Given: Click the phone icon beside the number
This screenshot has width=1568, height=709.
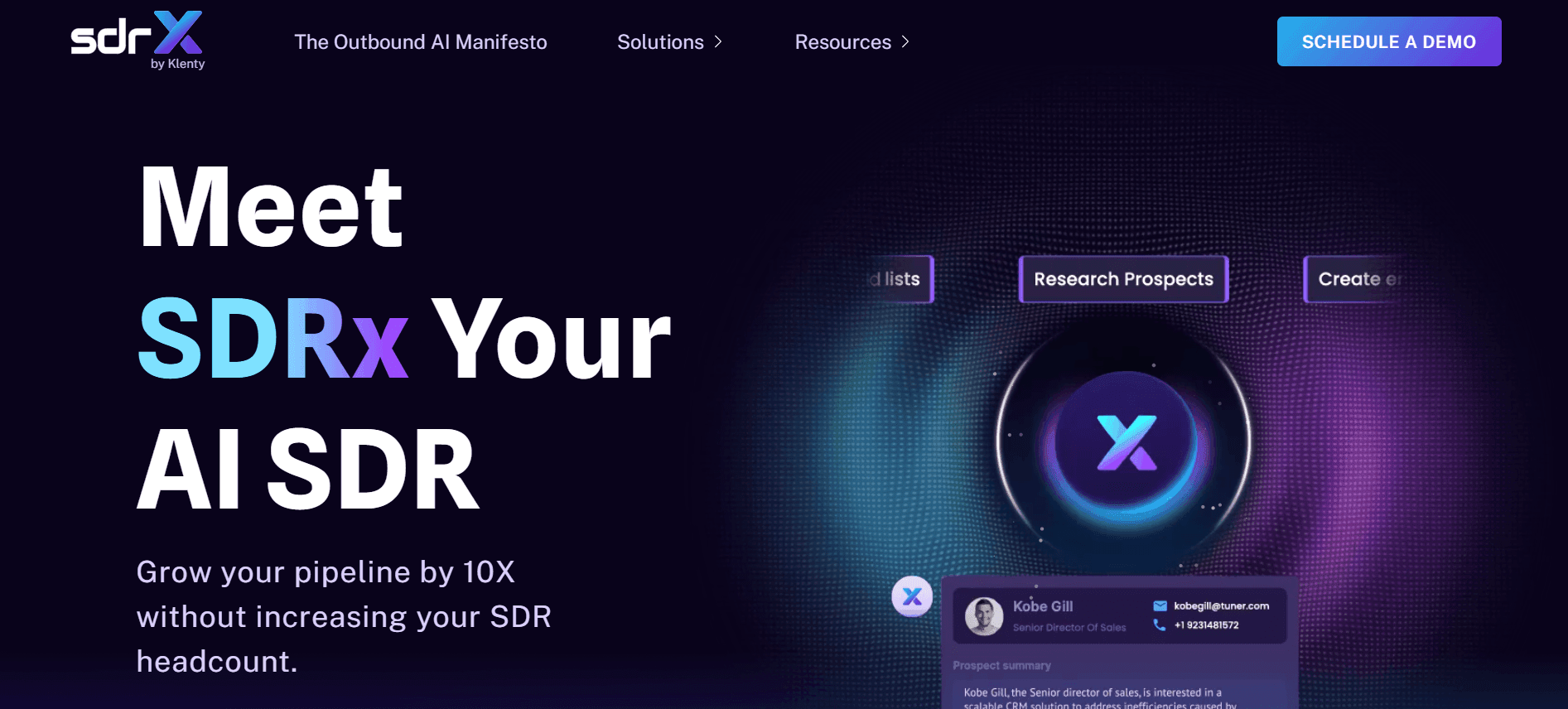Looking at the screenshot, I should (x=1160, y=625).
